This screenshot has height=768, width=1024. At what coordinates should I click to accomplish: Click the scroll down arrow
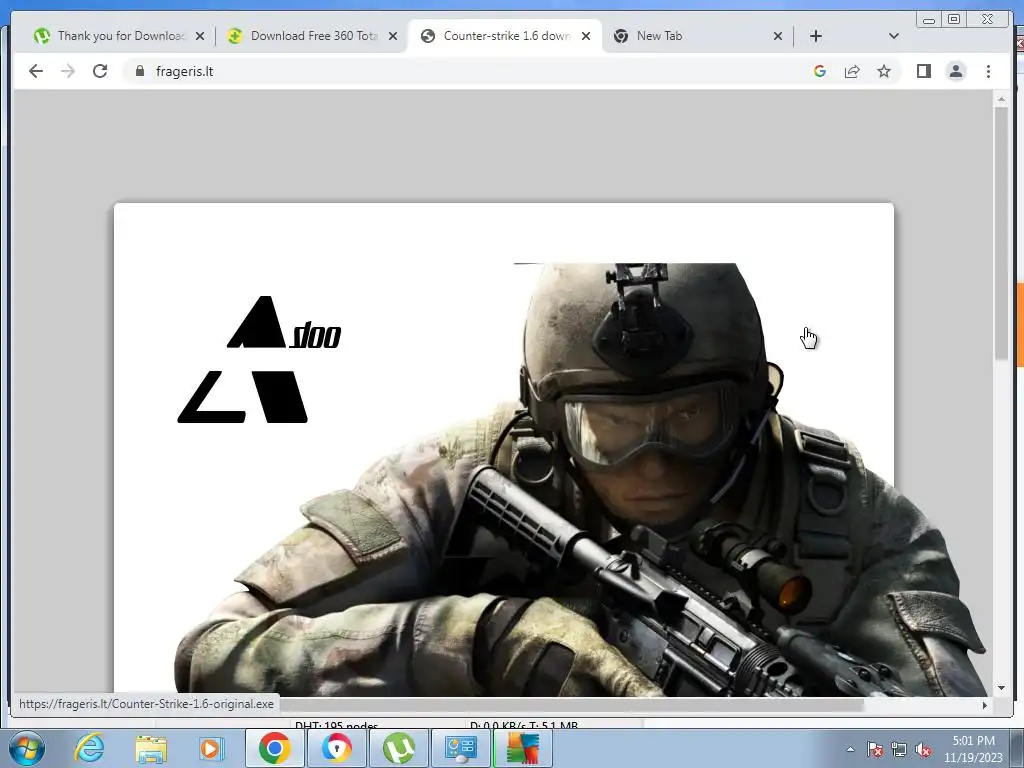point(1001,688)
